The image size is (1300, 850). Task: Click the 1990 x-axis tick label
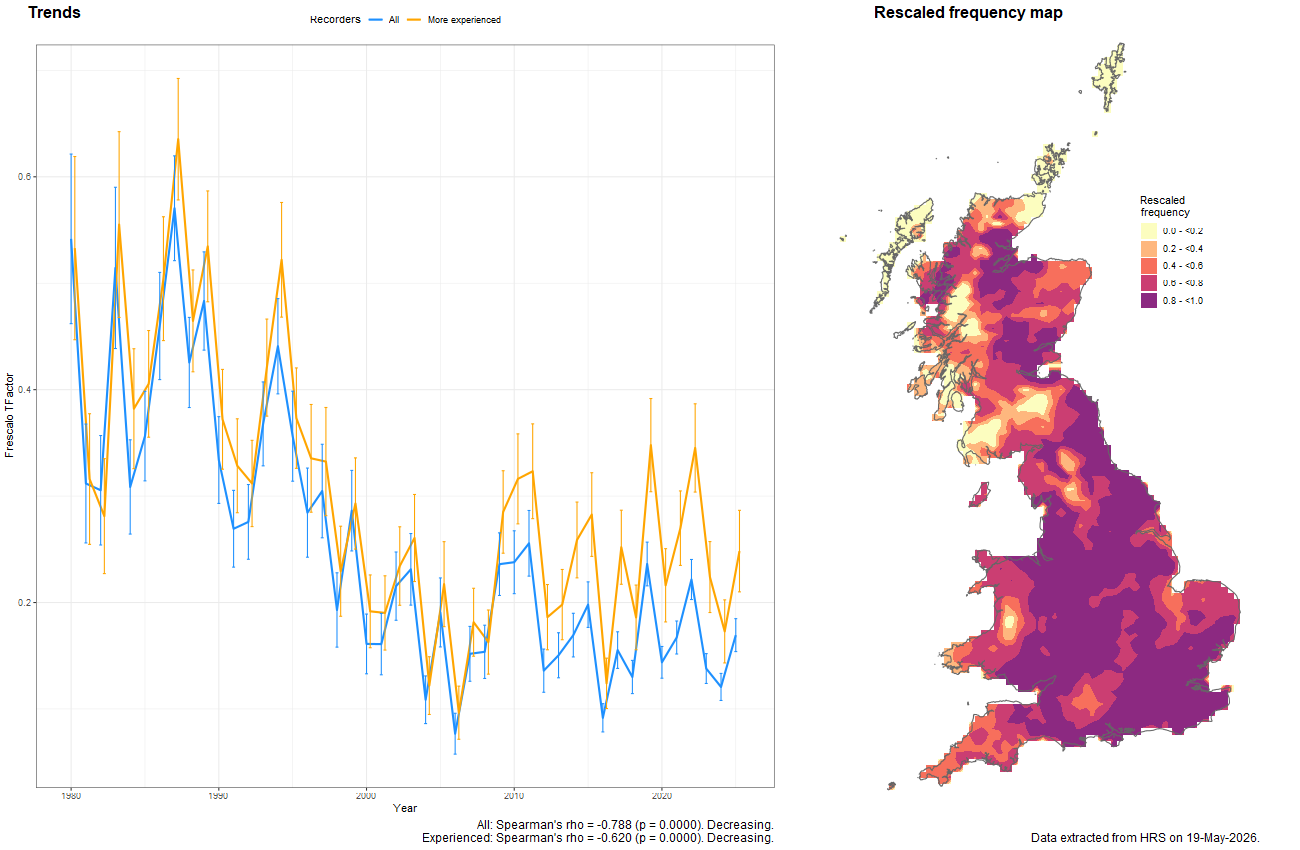pos(218,796)
